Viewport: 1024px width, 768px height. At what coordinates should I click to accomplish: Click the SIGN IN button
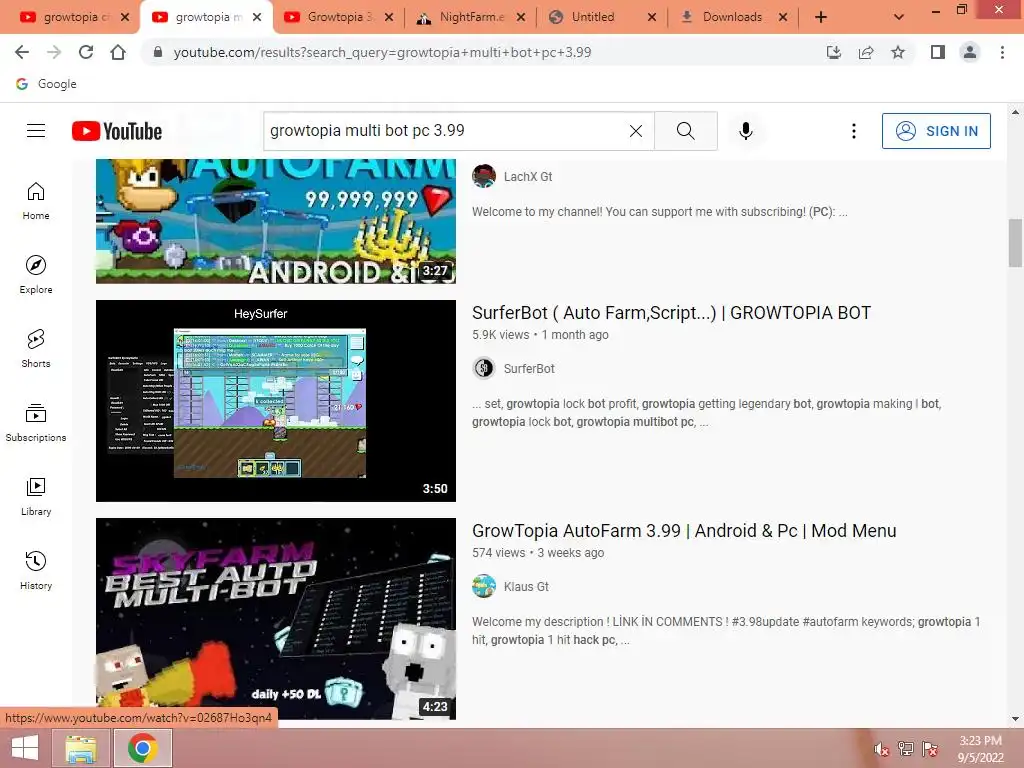pos(936,131)
